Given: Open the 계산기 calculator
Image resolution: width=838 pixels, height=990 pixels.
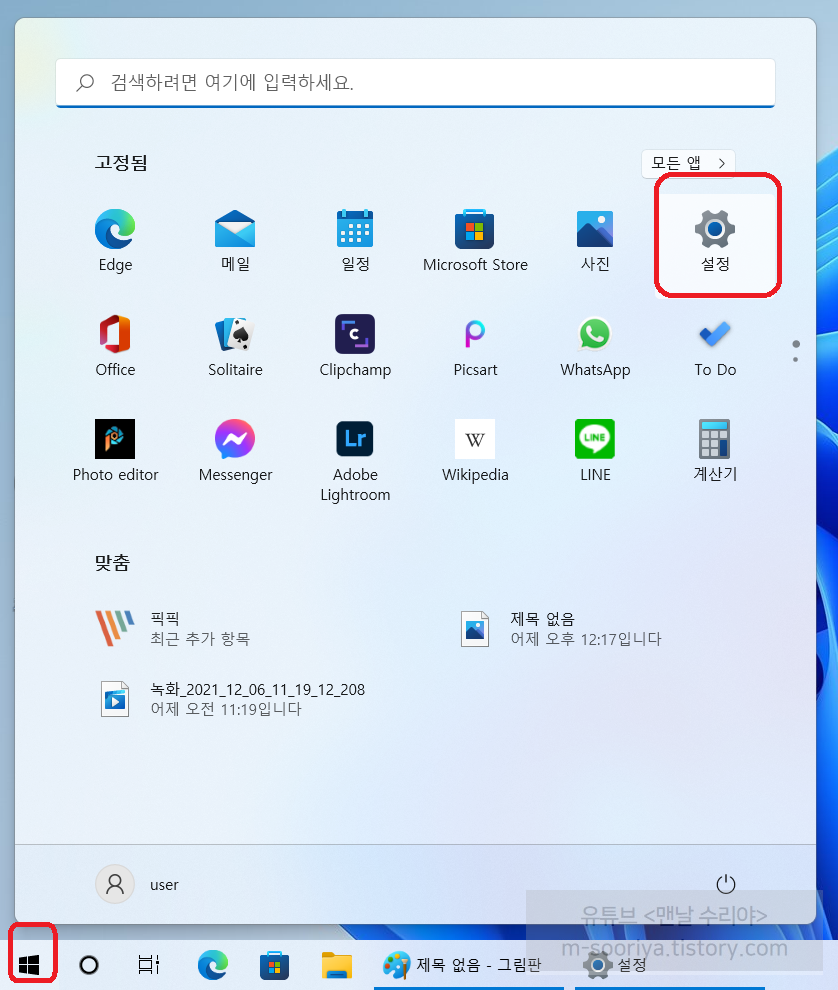Looking at the screenshot, I should 715,451.
